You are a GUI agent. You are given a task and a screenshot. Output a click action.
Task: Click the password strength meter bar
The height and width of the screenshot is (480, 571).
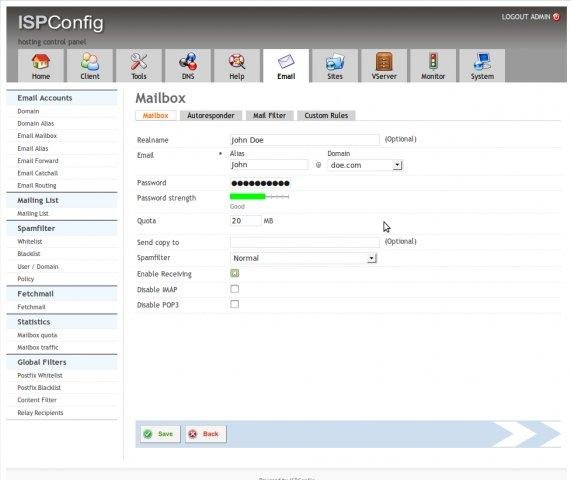(x=259, y=197)
